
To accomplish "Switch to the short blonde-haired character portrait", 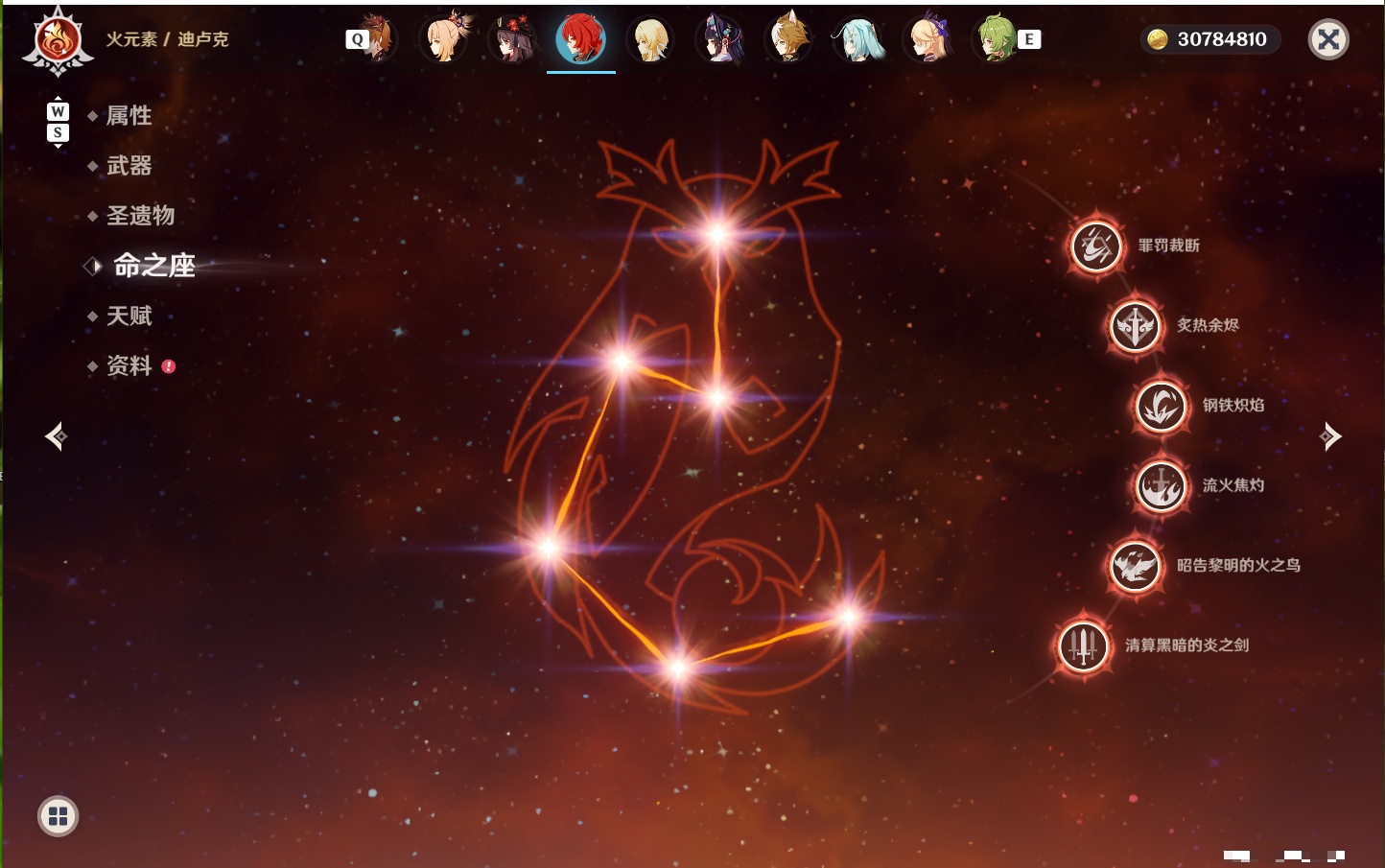I will pyautogui.click(x=650, y=39).
